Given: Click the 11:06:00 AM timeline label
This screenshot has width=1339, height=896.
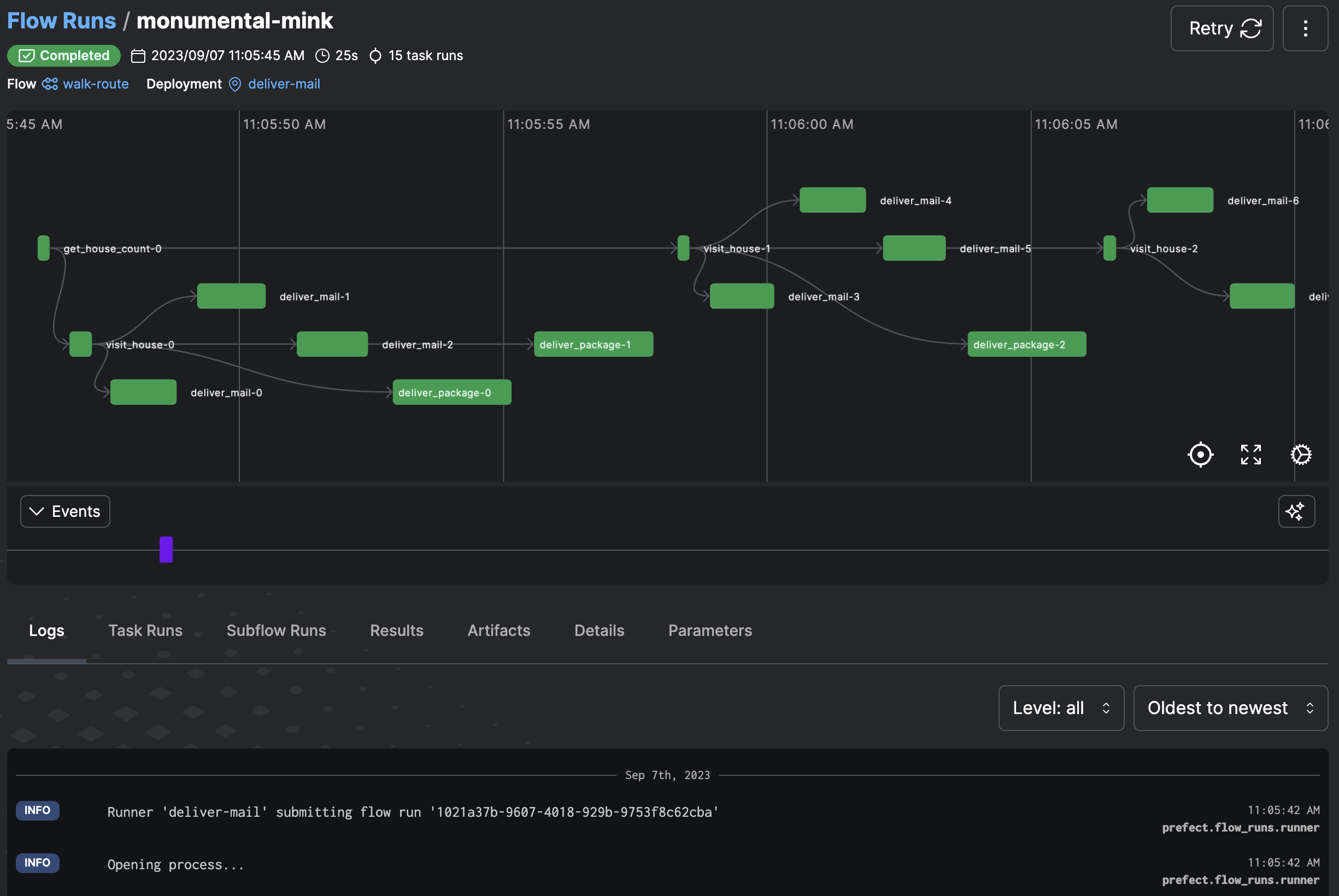Looking at the screenshot, I should tap(812, 124).
